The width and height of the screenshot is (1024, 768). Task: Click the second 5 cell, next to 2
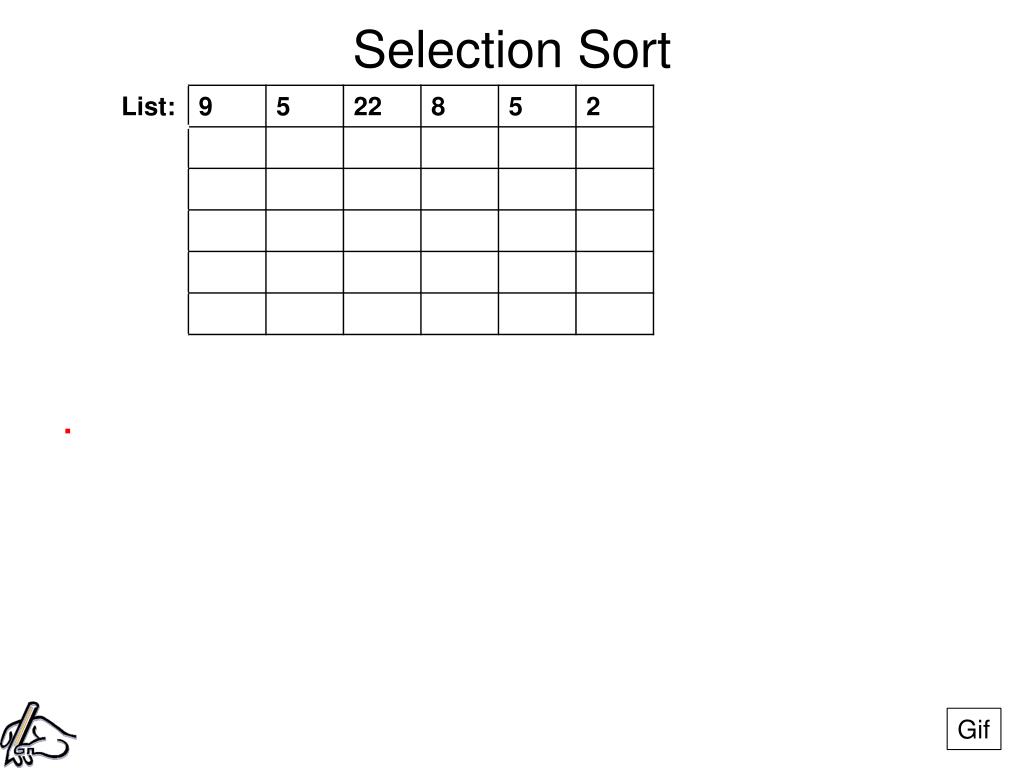537,106
